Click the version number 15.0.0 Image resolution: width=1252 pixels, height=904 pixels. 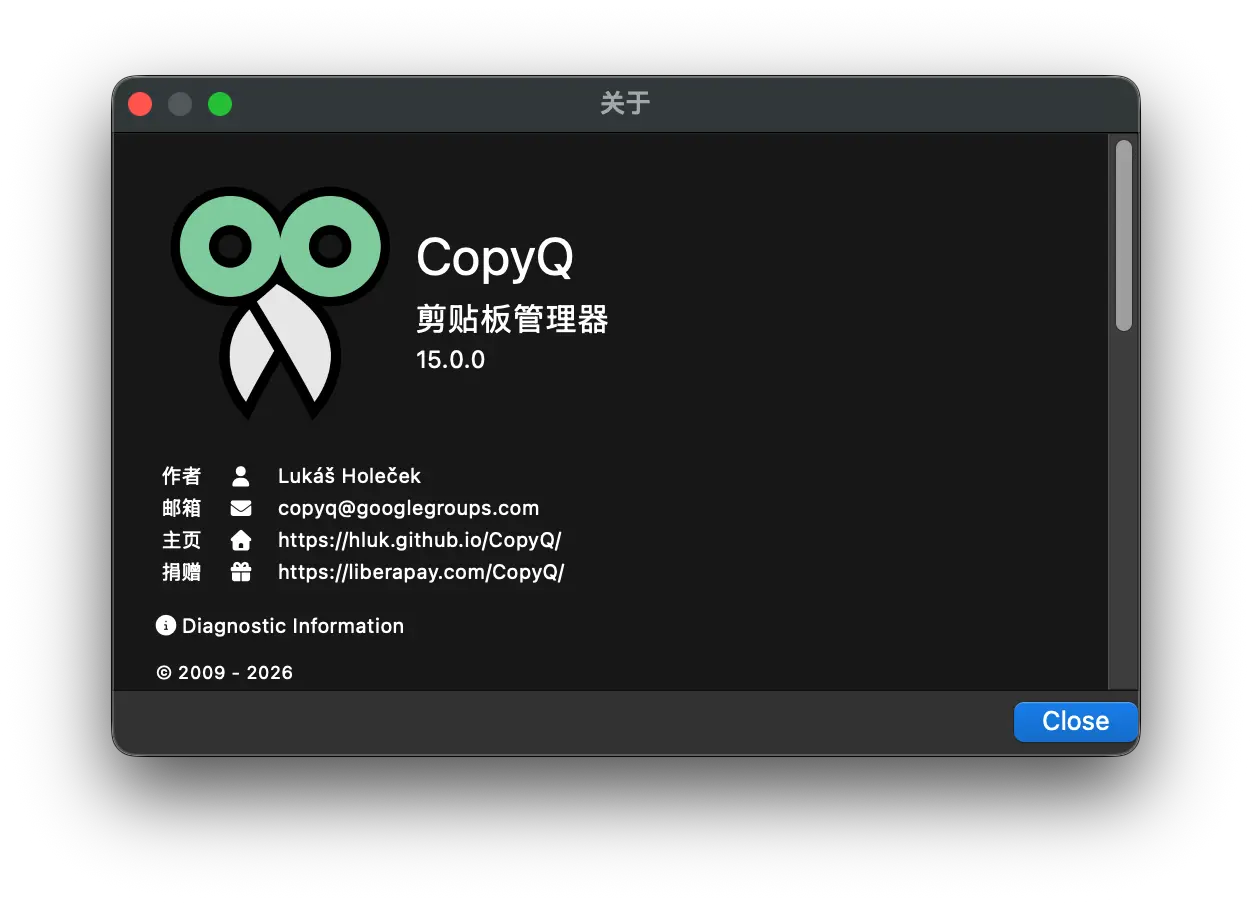click(x=450, y=360)
